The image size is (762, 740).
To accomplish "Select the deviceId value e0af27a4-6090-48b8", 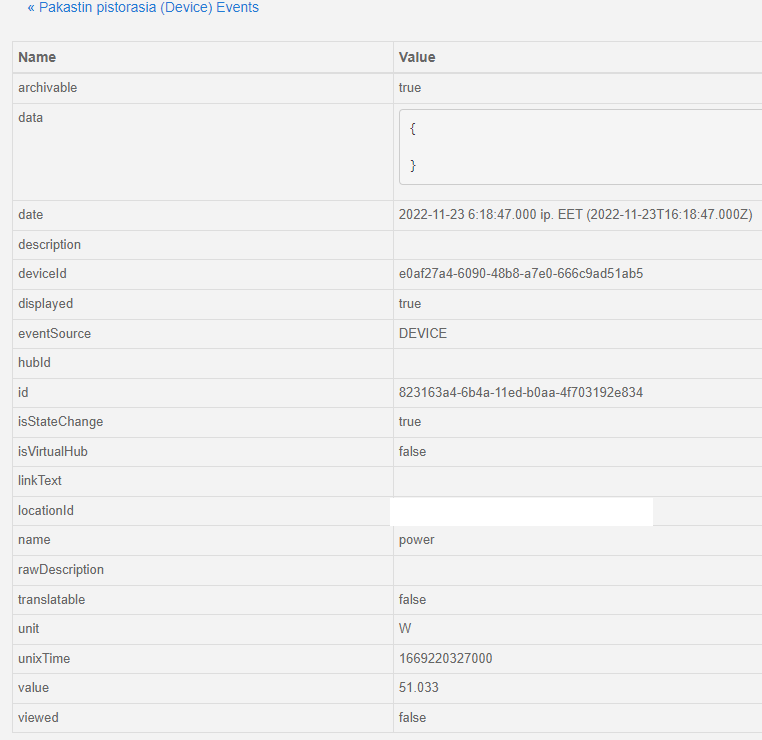I will 521,274.
